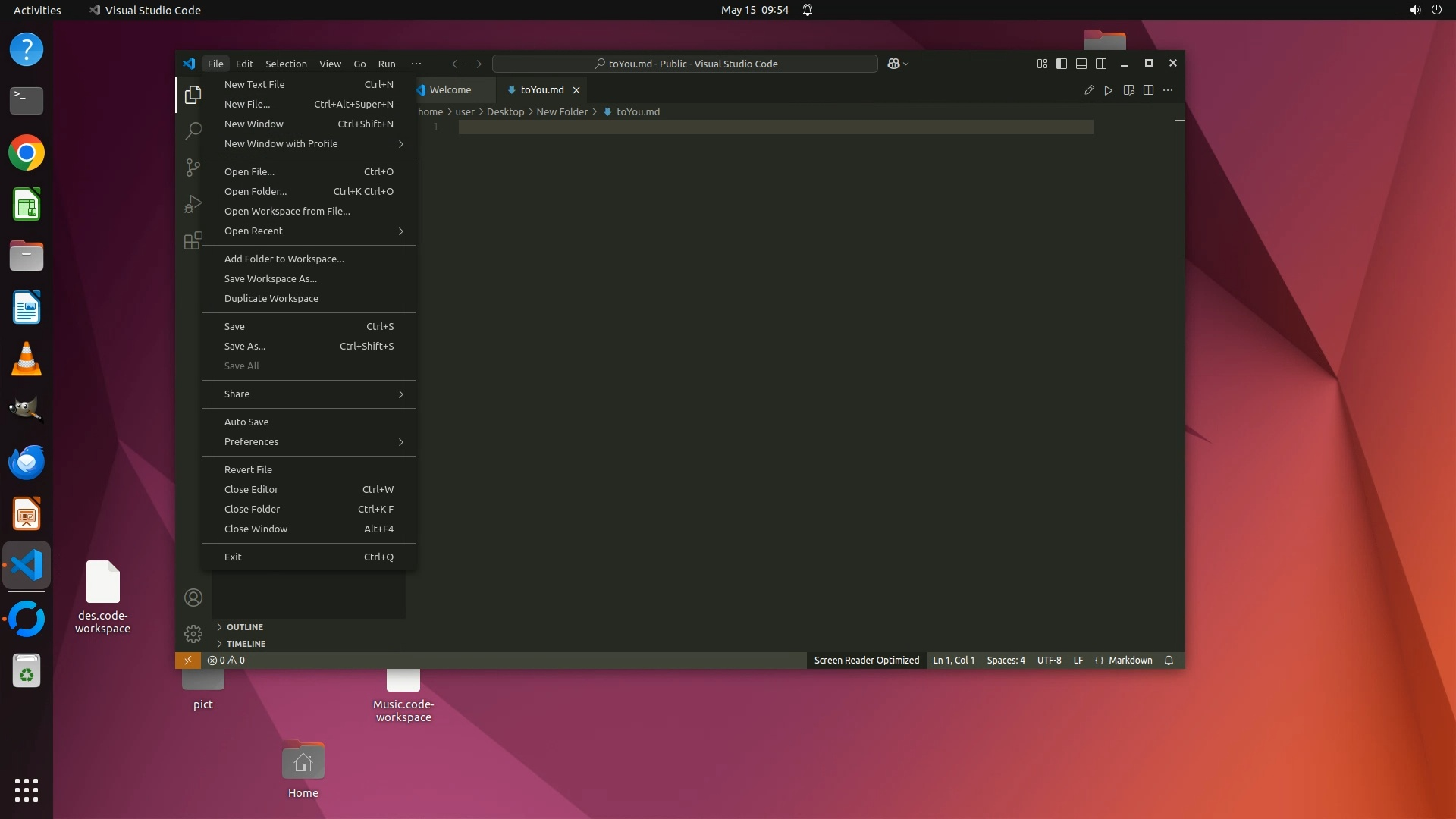Open the Manage gear icon
Image resolution: width=1456 pixels, height=819 pixels.
point(193,633)
